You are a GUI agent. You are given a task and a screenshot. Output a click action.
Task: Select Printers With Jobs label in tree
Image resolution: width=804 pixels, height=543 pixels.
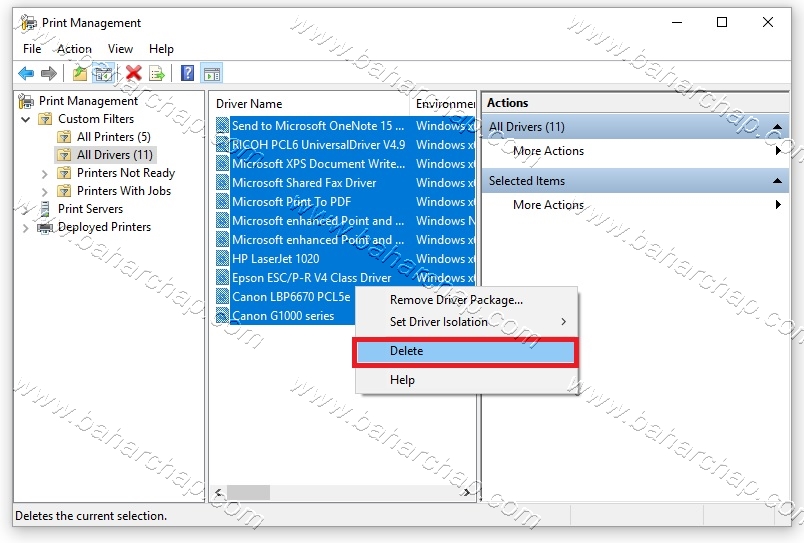(x=124, y=191)
